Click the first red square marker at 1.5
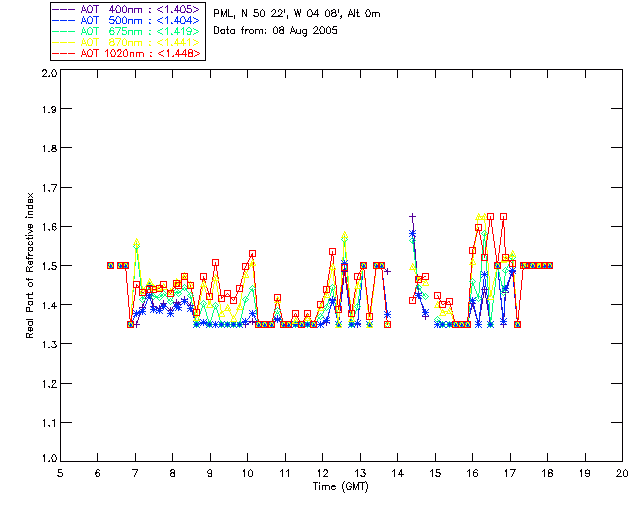This screenshot has height=512, width=640. click(110, 265)
